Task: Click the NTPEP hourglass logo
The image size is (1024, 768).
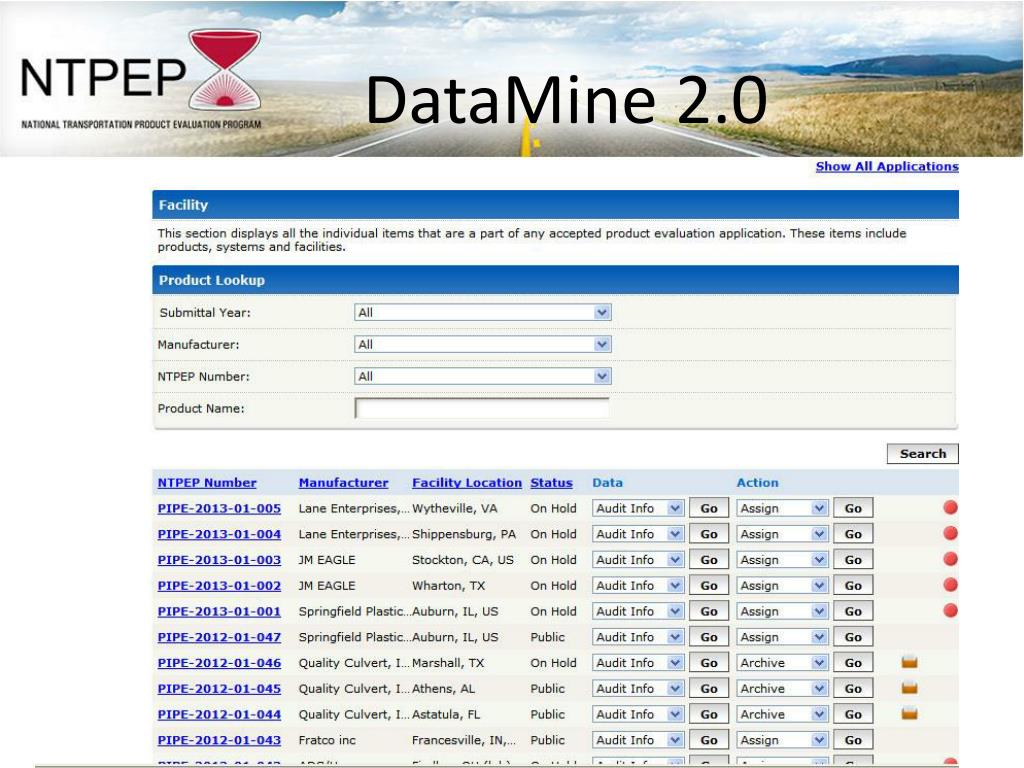Action: [225, 69]
